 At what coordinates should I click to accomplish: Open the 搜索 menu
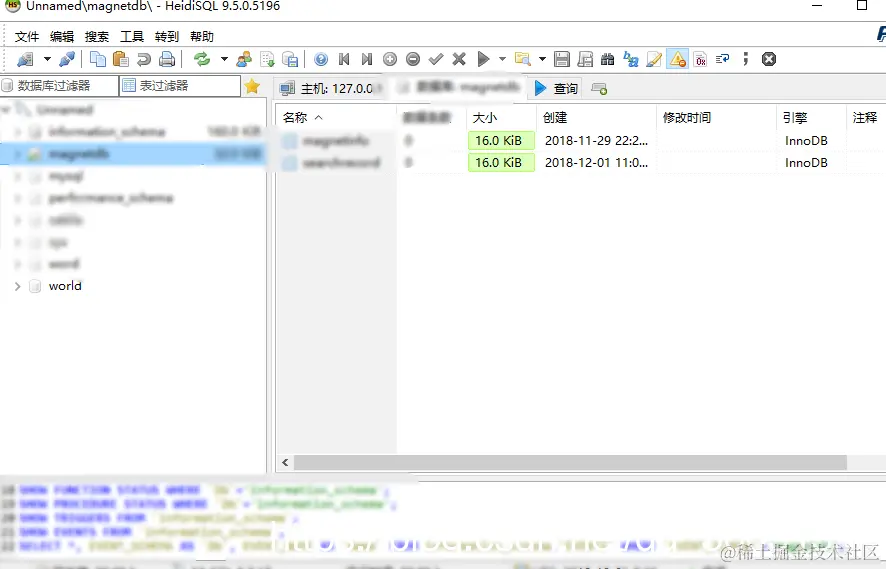97,37
